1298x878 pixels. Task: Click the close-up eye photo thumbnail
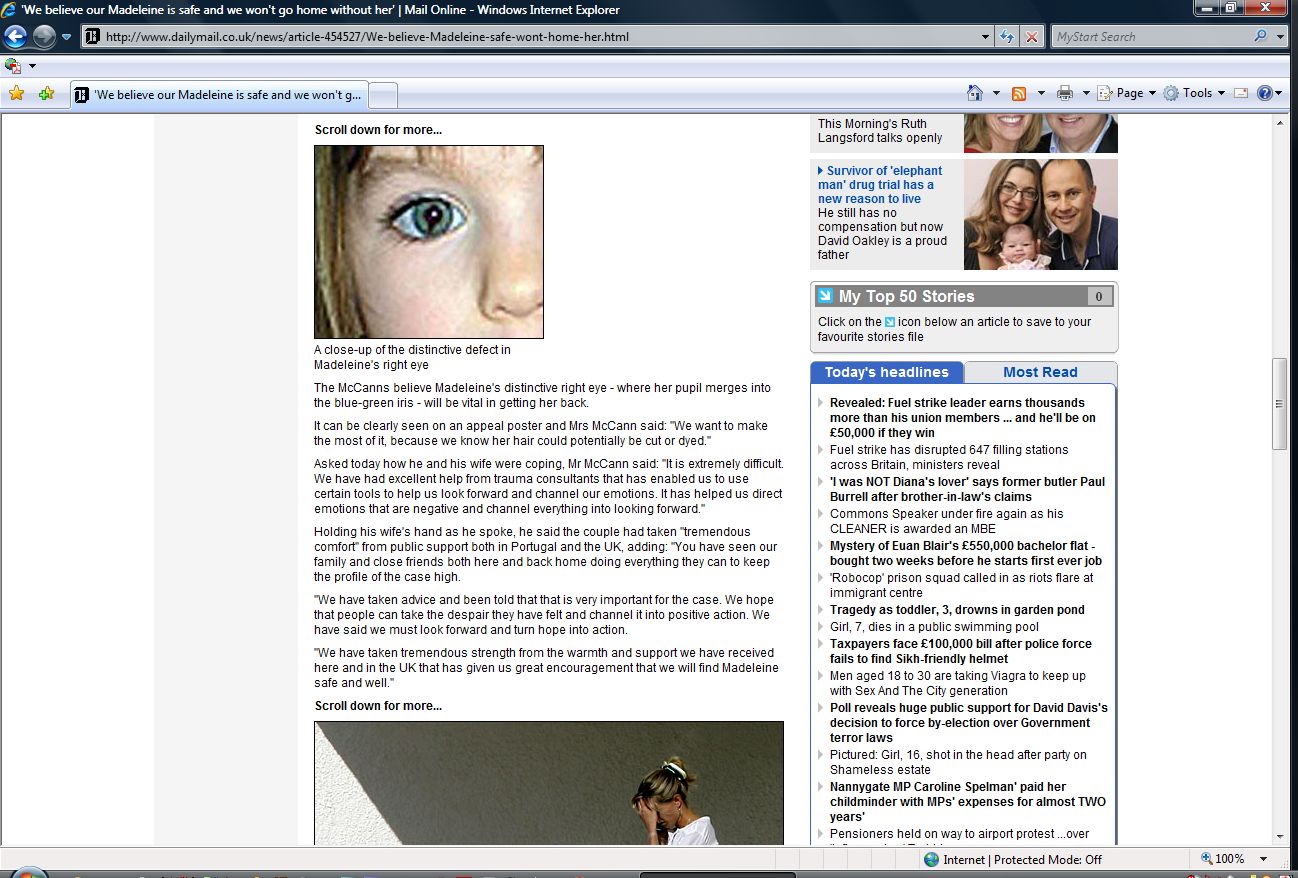429,242
